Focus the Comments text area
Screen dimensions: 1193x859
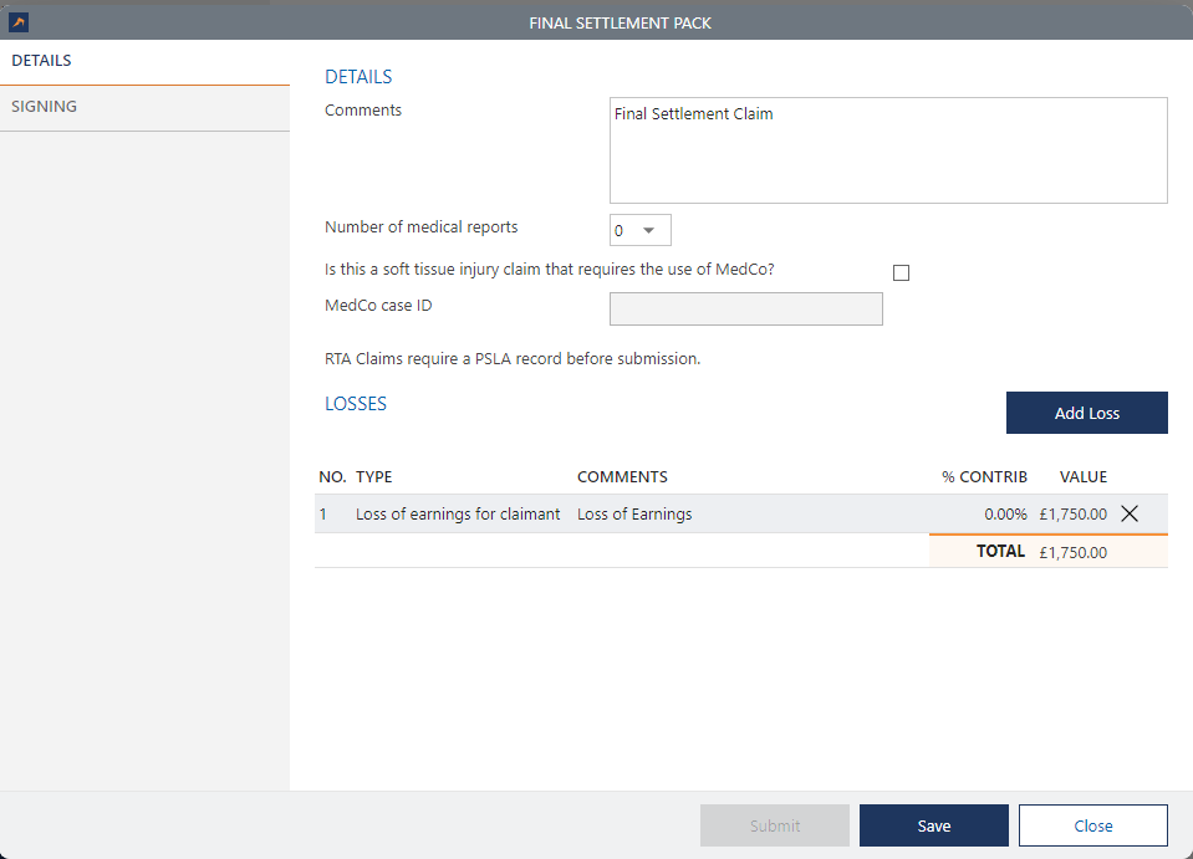pos(888,150)
